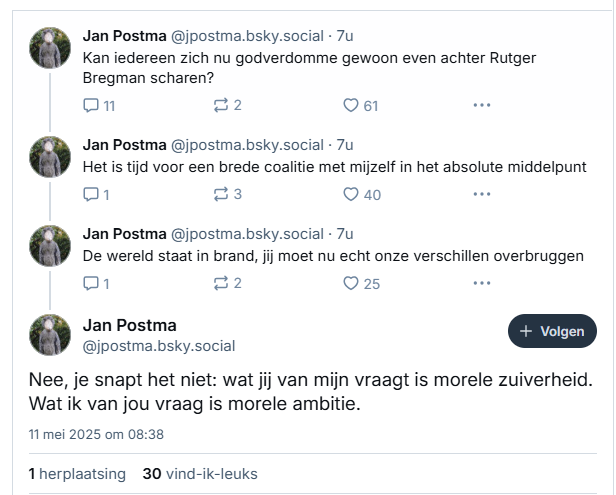
Task: Repost the 'brede coalitie' post
Action: pos(227,194)
